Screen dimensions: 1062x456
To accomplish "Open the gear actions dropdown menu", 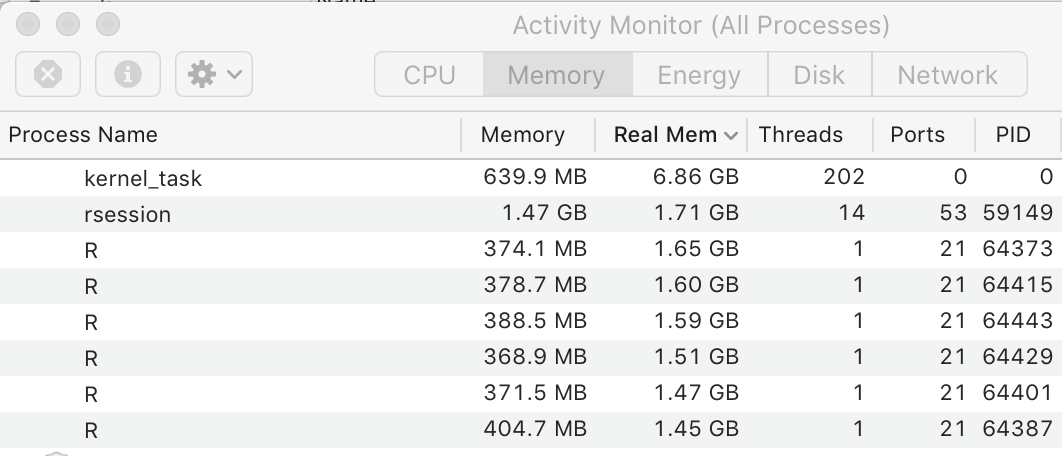I will 214,75.
